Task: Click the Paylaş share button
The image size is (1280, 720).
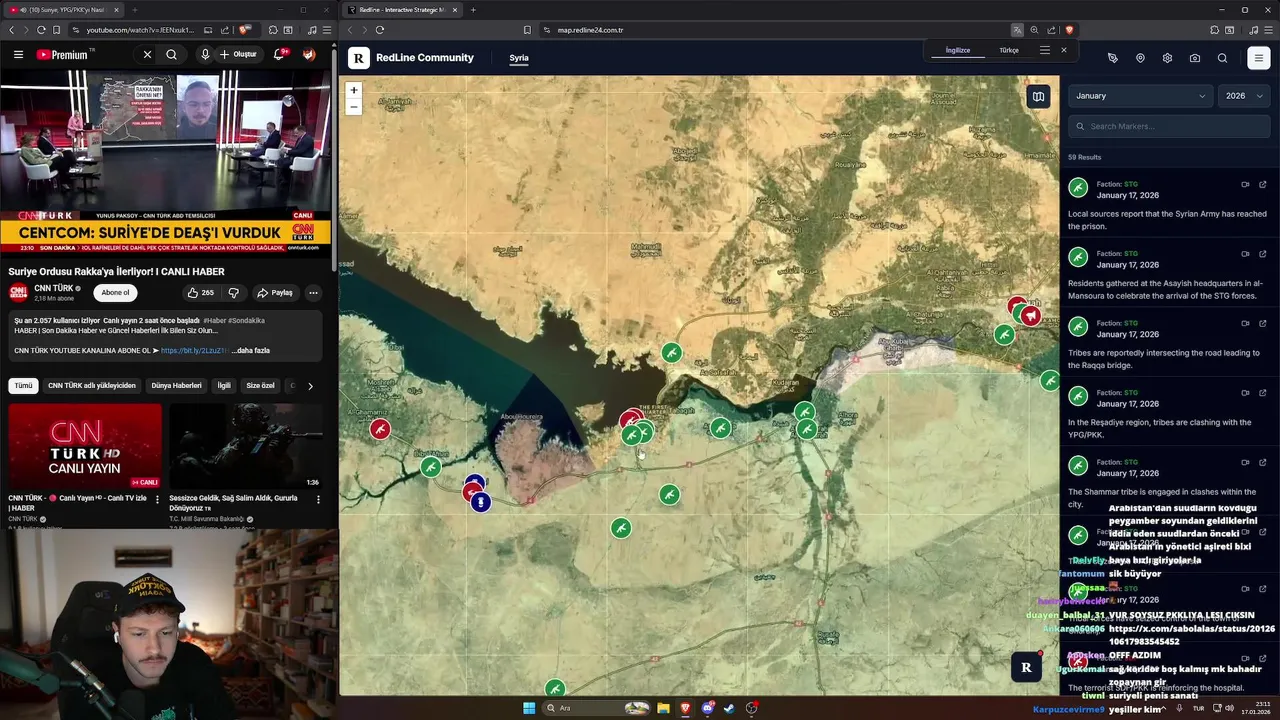Action: pyautogui.click(x=275, y=293)
